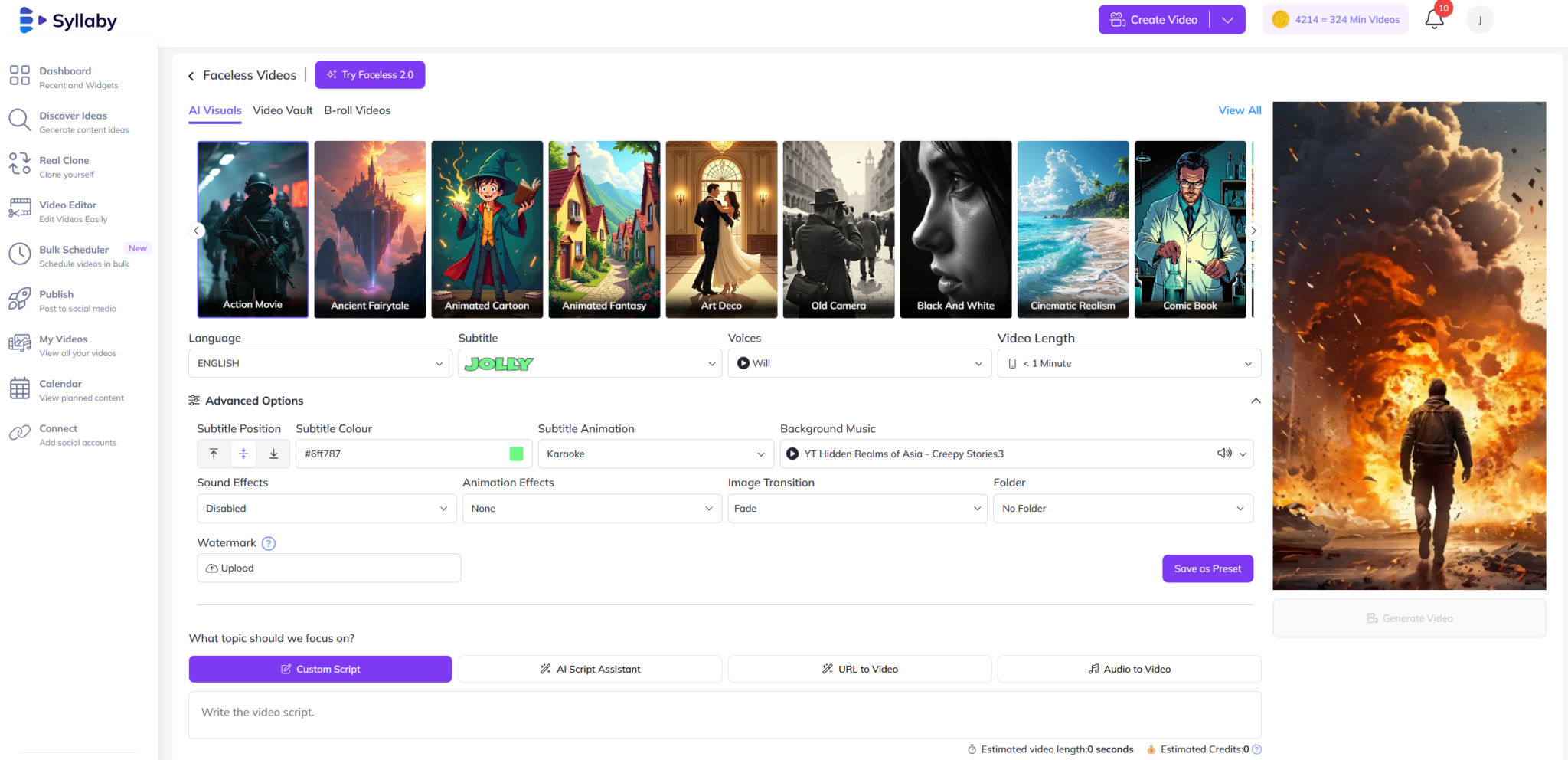Open the subtitle colour swatch picker
This screenshot has width=1568, height=760.
[x=516, y=454]
